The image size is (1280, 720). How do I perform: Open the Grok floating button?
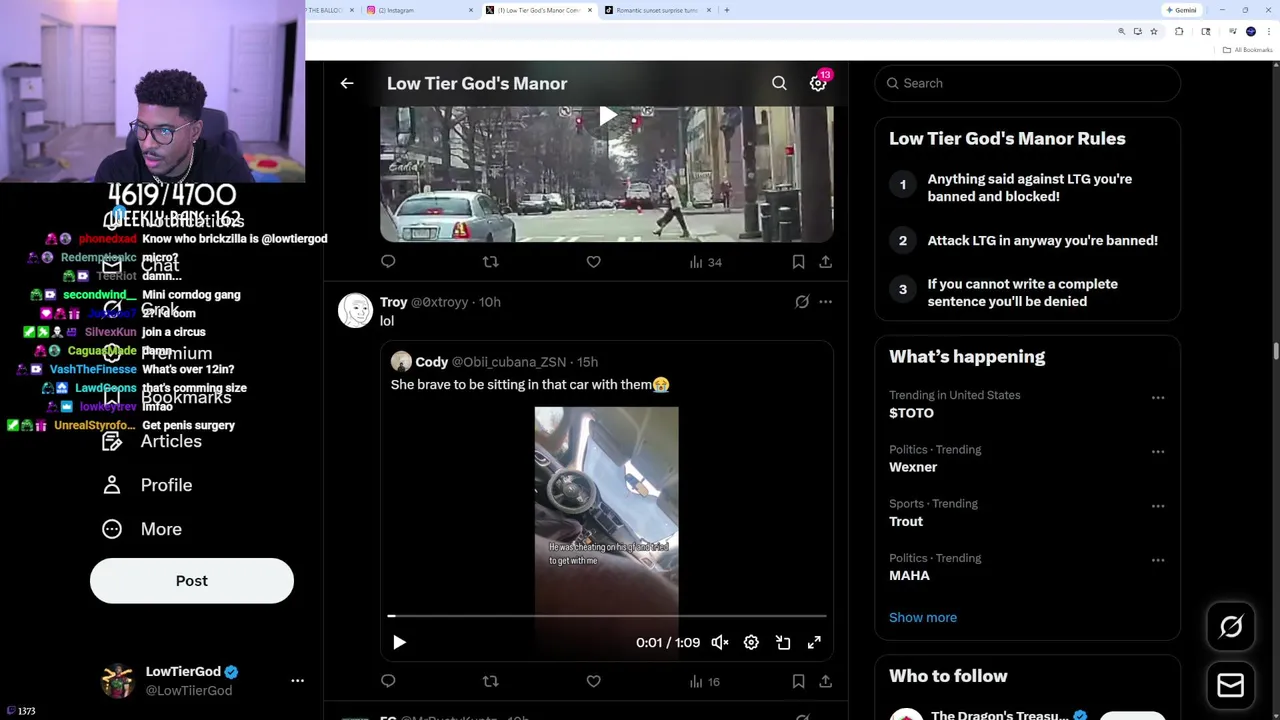(x=1231, y=627)
